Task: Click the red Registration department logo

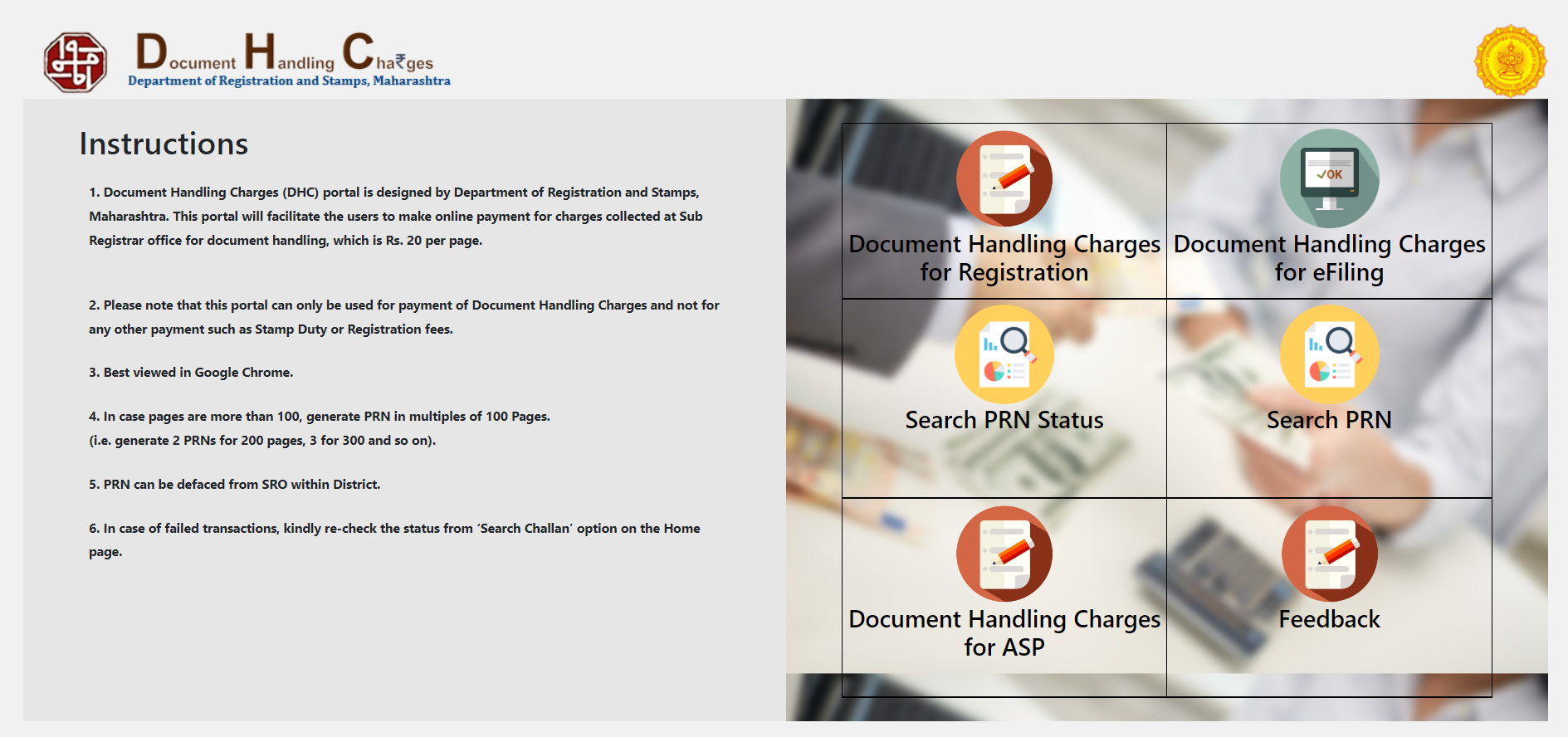Action: pyautogui.click(x=75, y=62)
